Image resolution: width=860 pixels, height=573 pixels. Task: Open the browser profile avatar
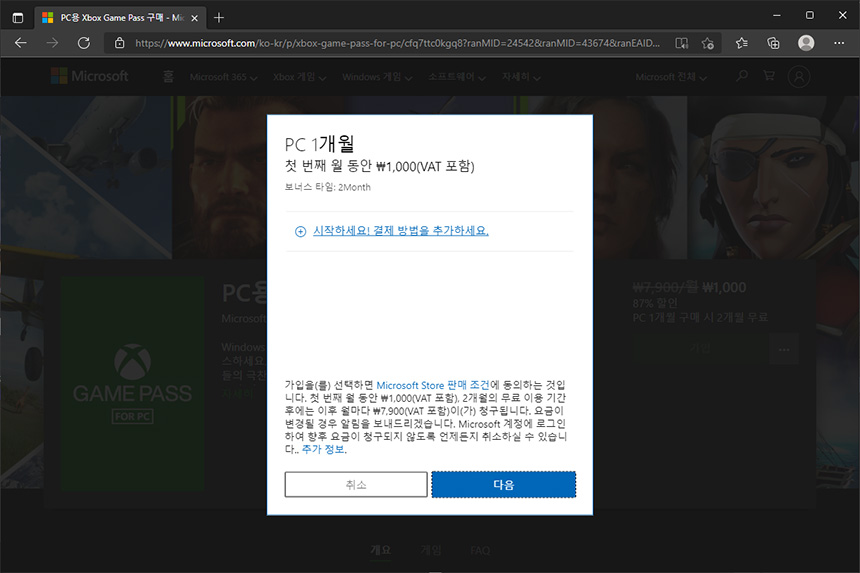[x=806, y=43]
